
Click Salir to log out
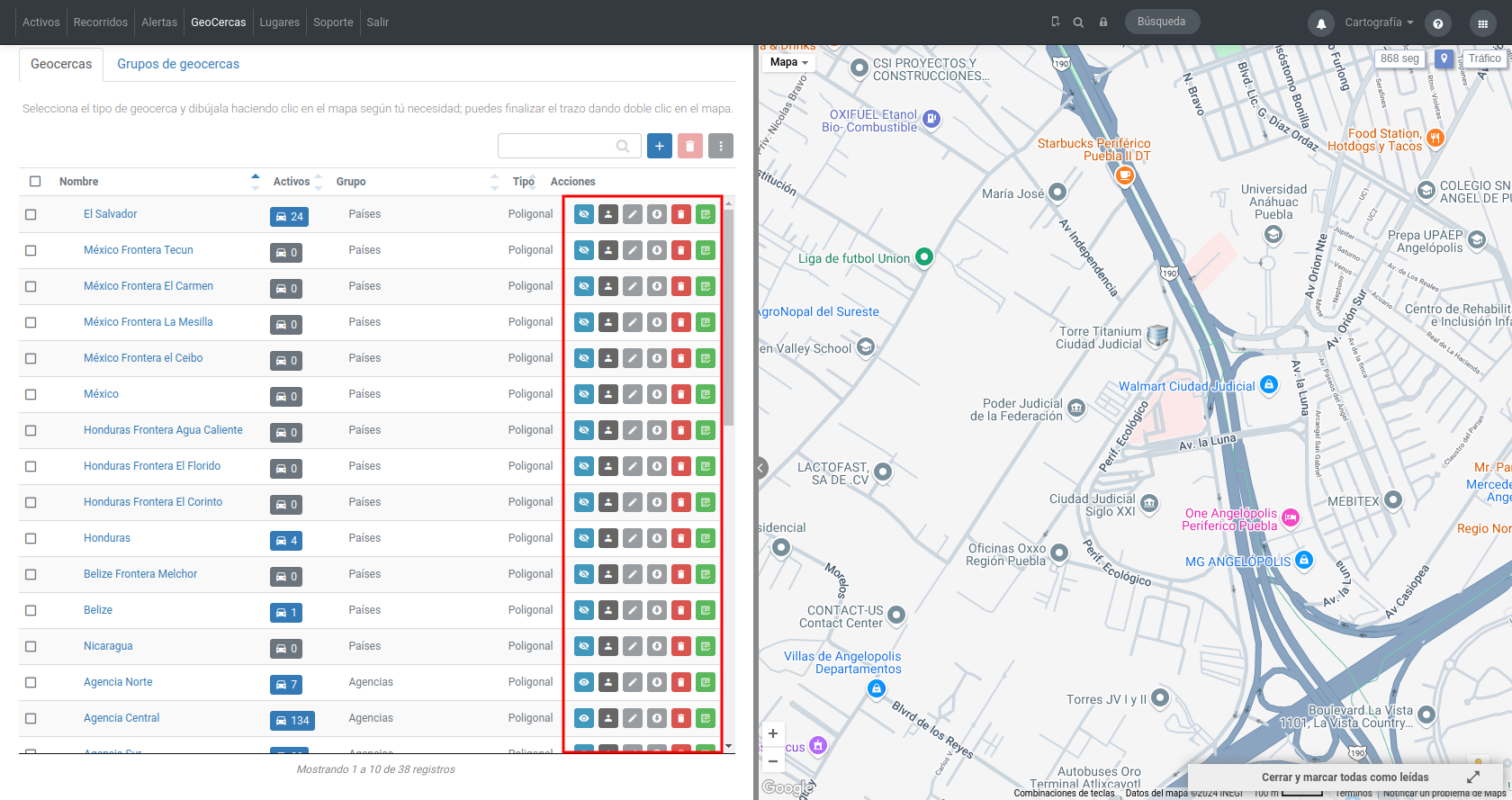tap(378, 22)
